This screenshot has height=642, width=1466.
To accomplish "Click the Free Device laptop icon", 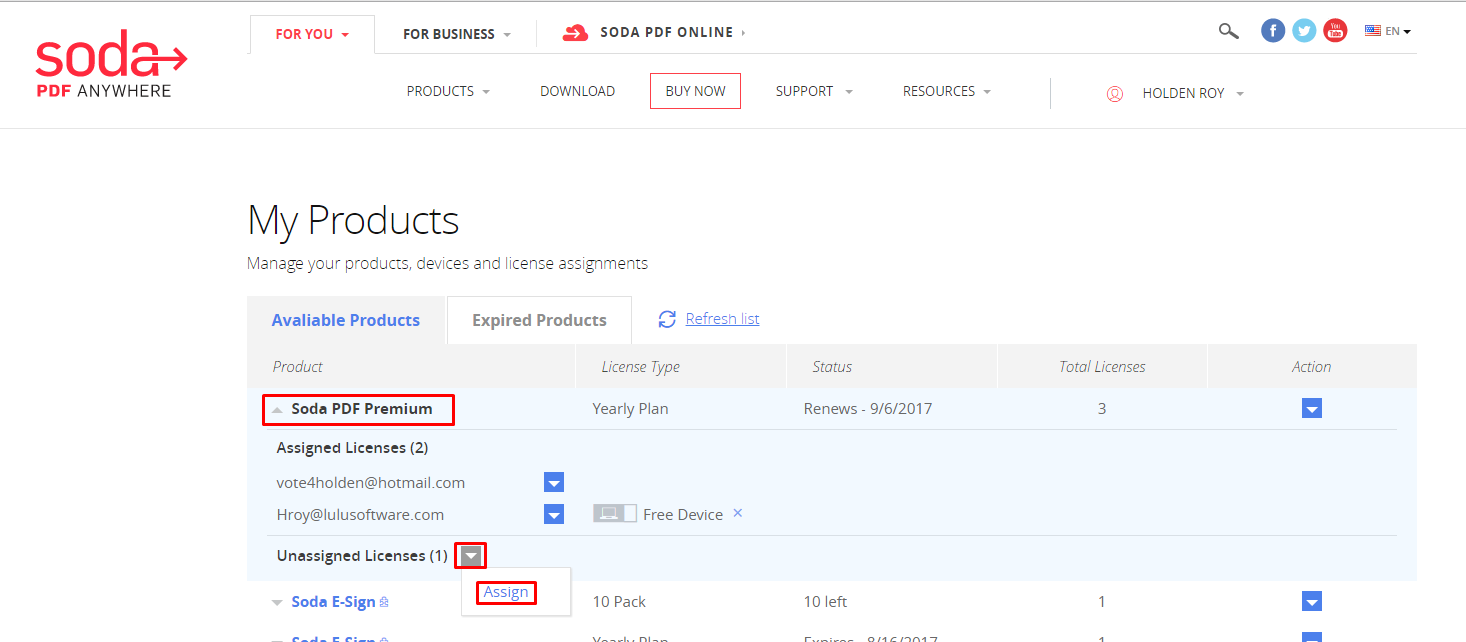I will [x=615, y=514].
